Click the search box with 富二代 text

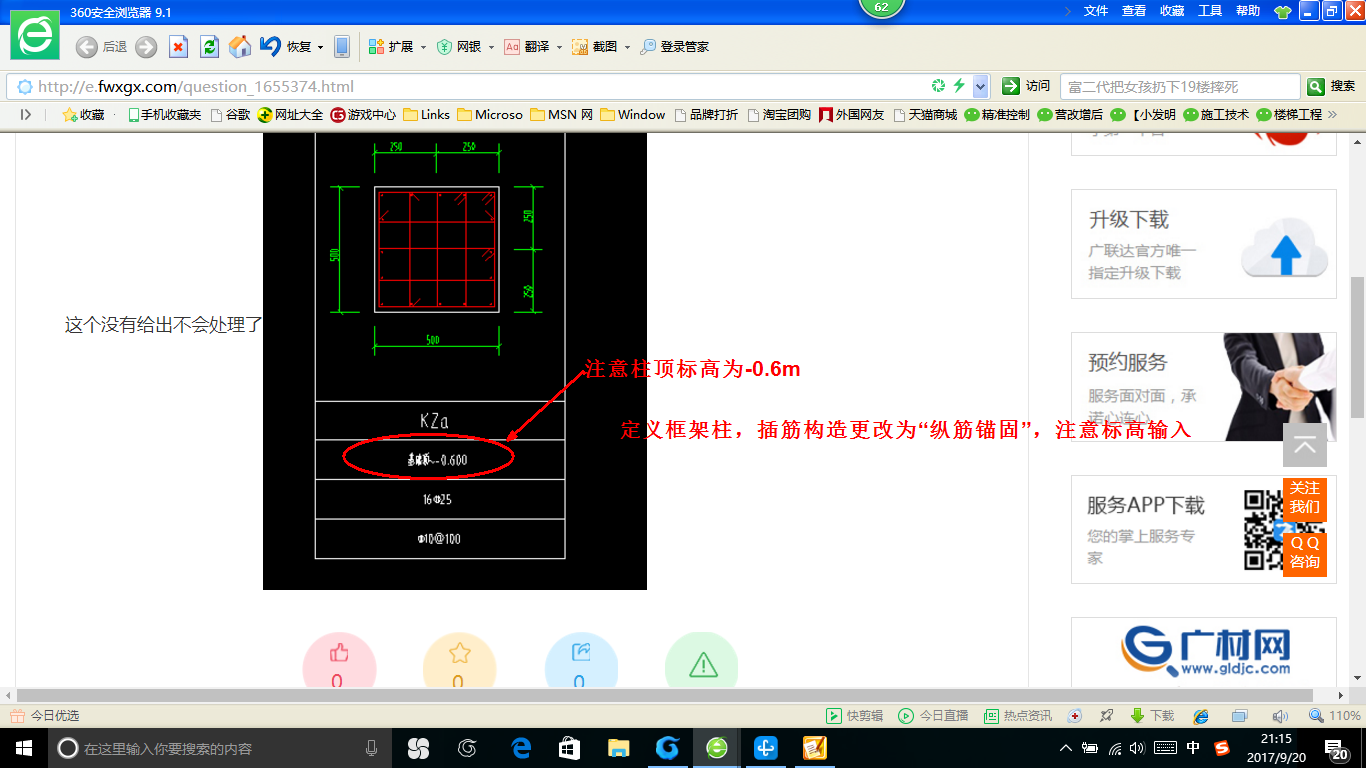(x=1180, y=86)
